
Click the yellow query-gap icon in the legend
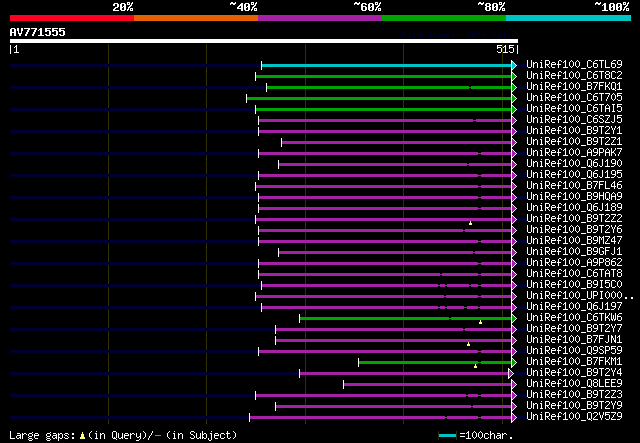[x=82, y=436]
